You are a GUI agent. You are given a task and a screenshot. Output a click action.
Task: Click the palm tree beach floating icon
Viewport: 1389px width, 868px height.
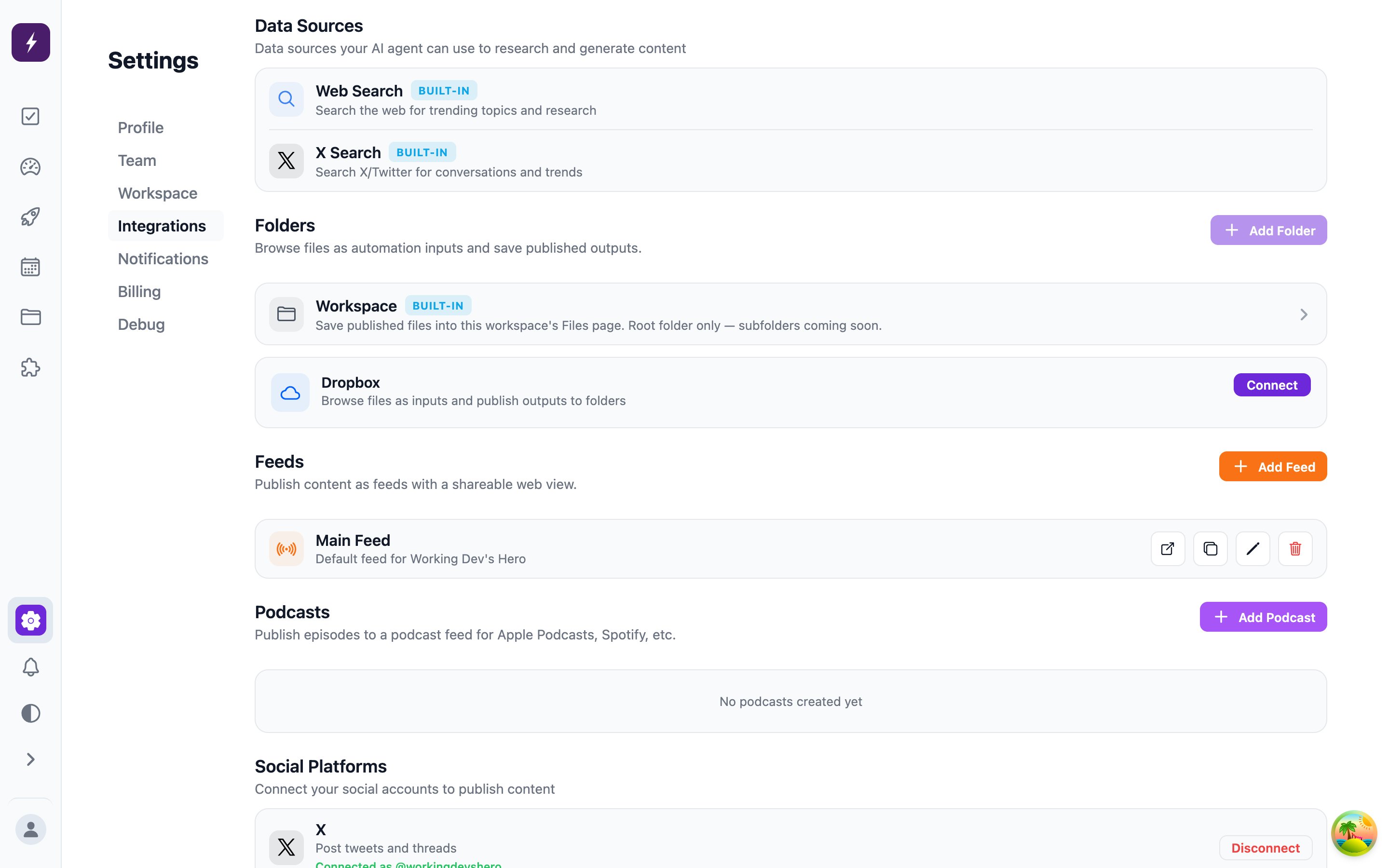tap(1354, 833)
